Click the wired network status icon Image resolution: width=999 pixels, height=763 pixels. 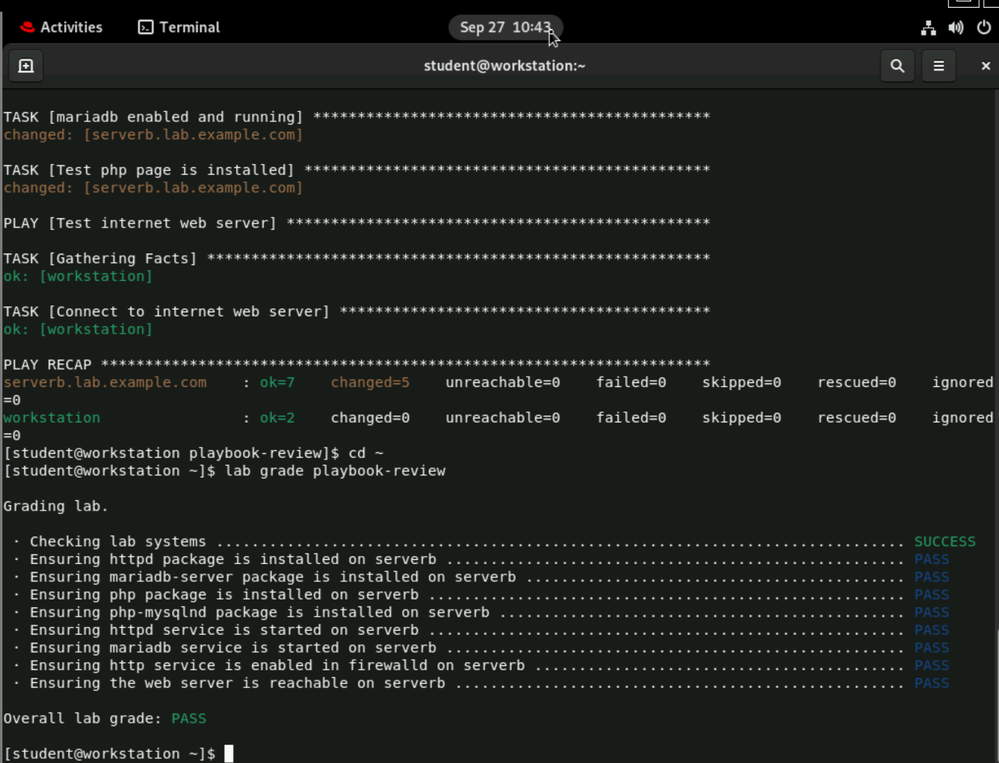point(928,28)
